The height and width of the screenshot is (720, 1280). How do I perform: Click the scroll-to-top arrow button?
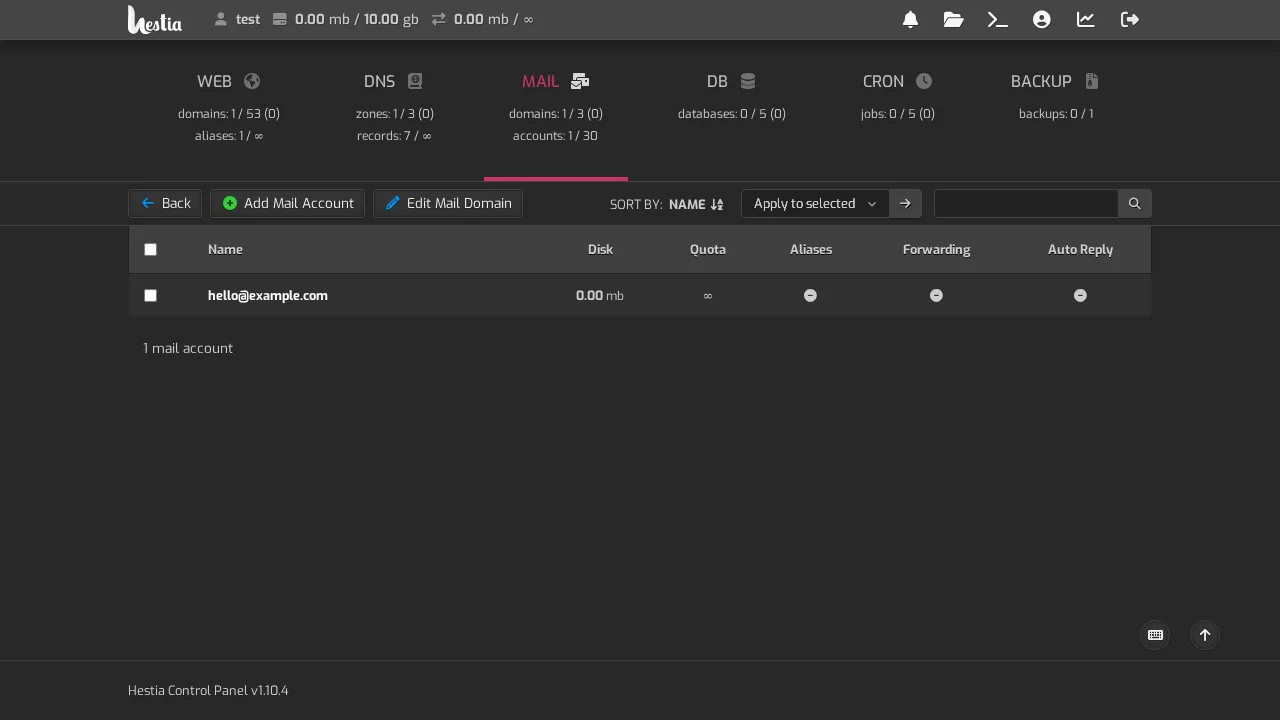pos(1205,635)
